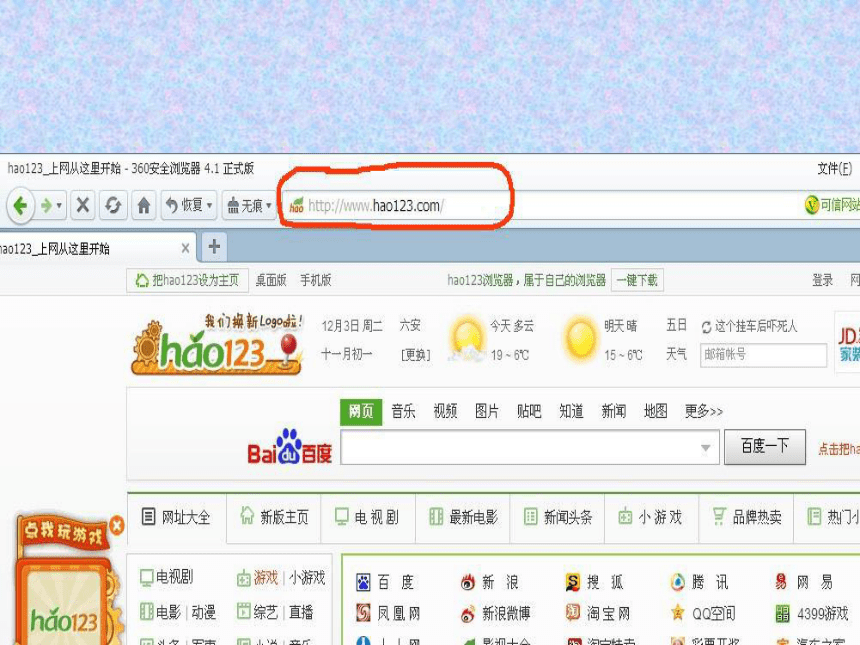Open the 网址大全 tab
This screenshot has height=645, width=860.
(x=177, y=517)
